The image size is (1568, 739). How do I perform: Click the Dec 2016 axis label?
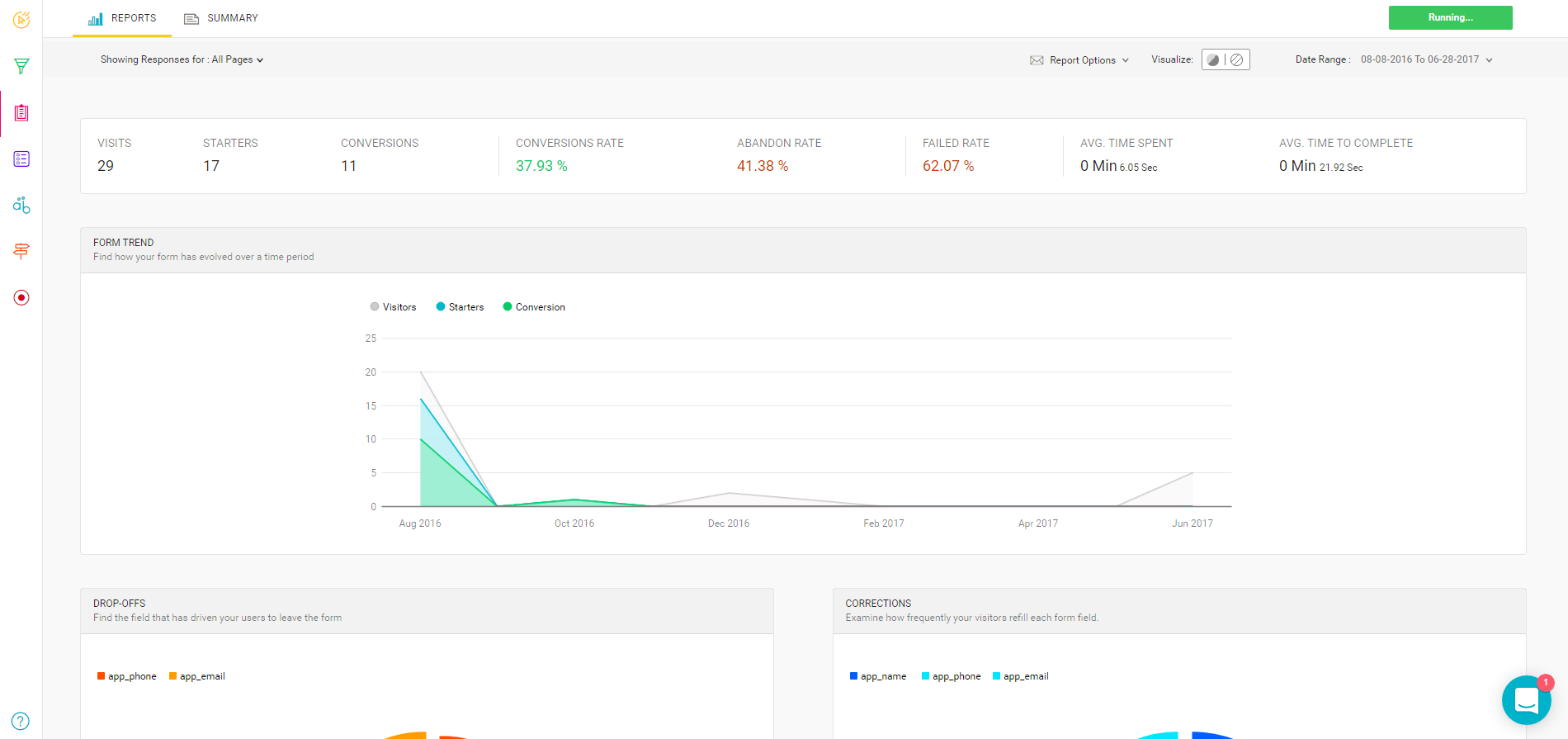tap(729, 523)
